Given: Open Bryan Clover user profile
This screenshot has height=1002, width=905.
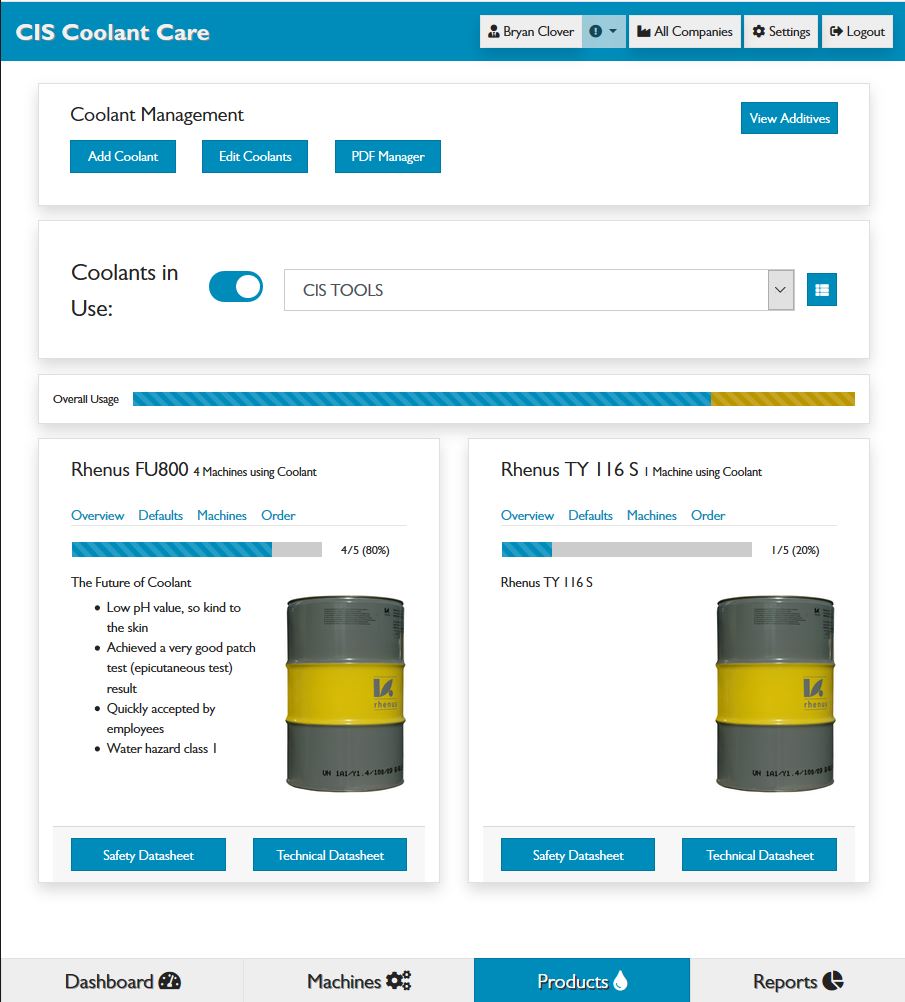Looking at the screenshot, I should point(531,32).
